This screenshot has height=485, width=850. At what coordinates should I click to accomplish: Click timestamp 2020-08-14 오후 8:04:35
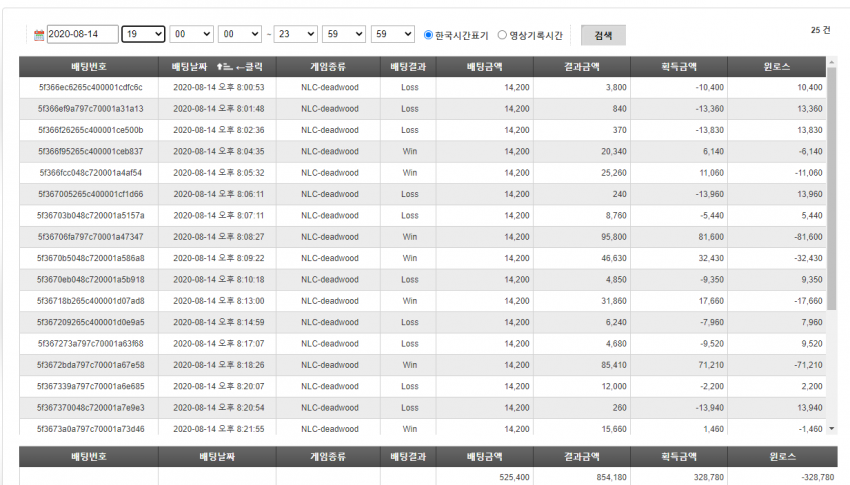(218, 151)
